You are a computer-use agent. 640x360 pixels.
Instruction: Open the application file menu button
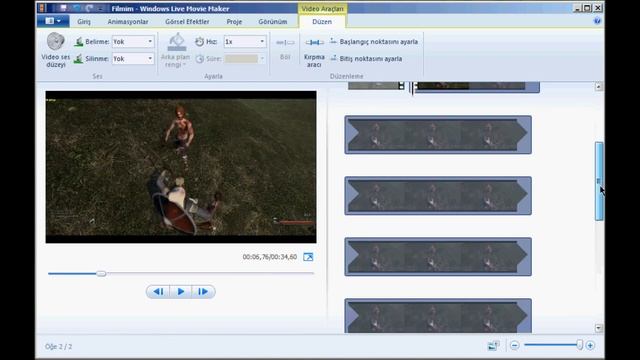(53, 21)
